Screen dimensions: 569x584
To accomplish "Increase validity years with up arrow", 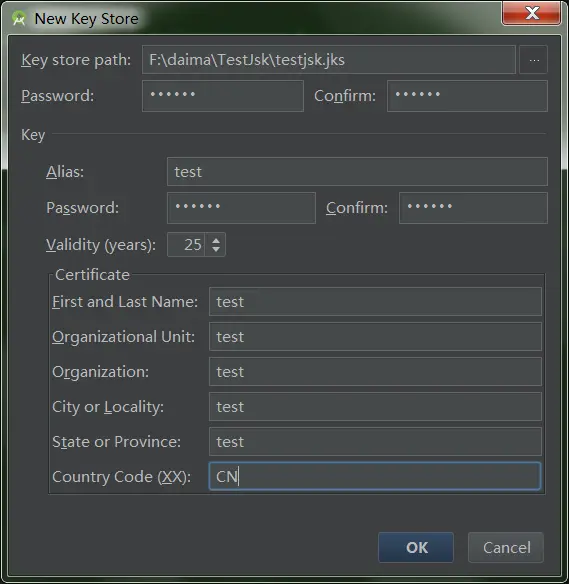I will coord(216,240).
